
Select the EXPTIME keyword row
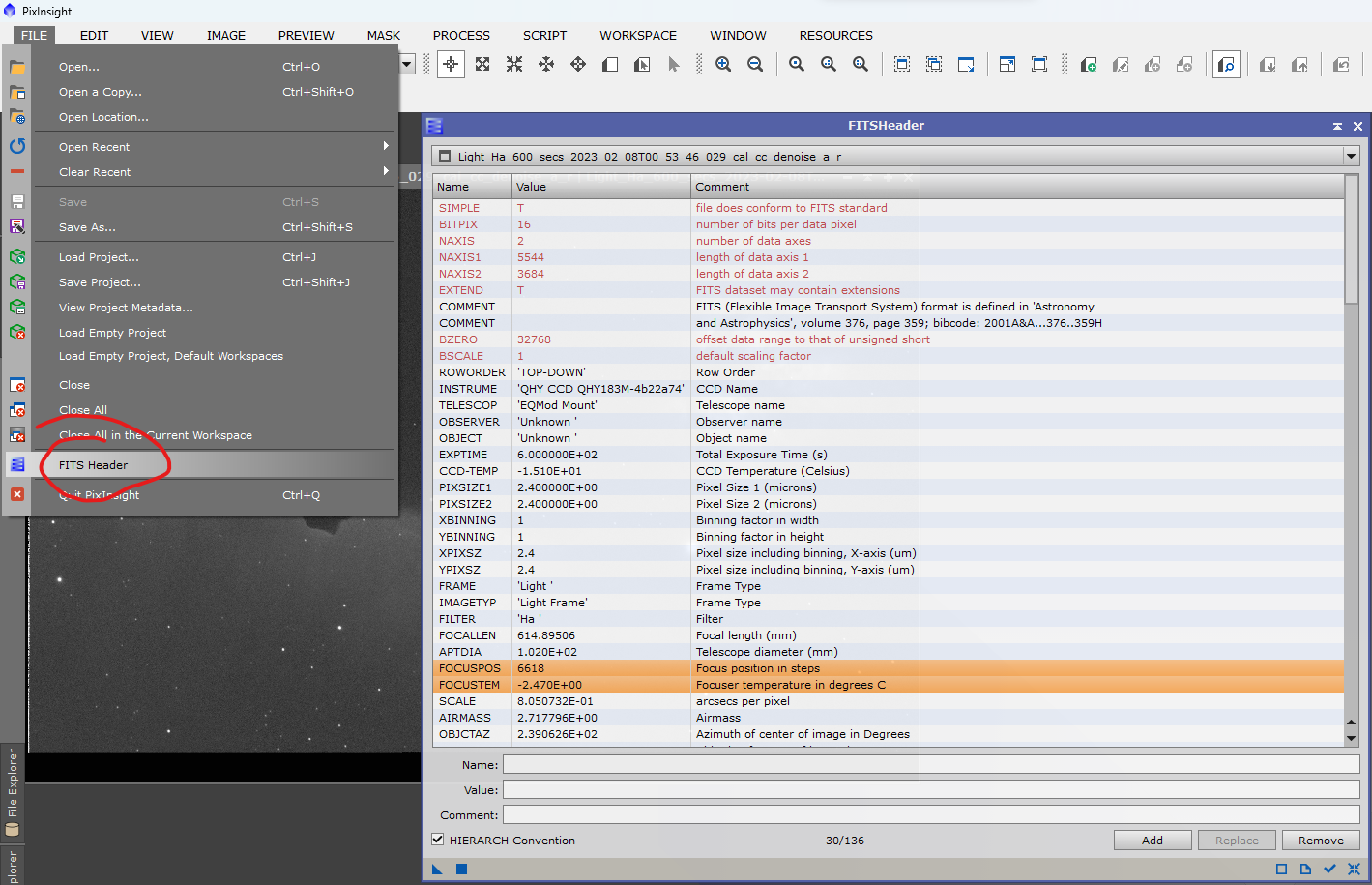(889, 454)
